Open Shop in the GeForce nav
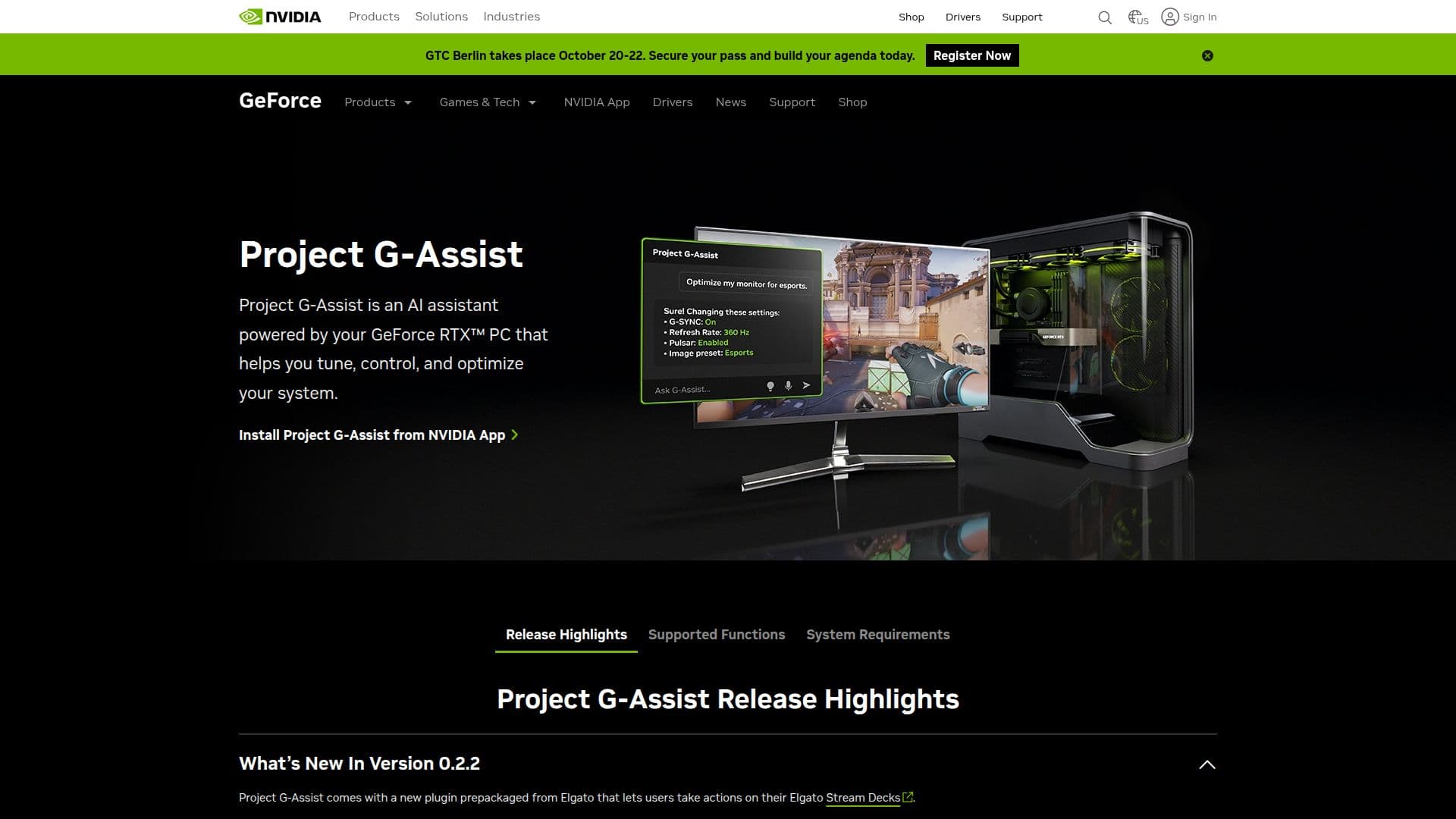Screen dimensions: 1456x819 852,102
